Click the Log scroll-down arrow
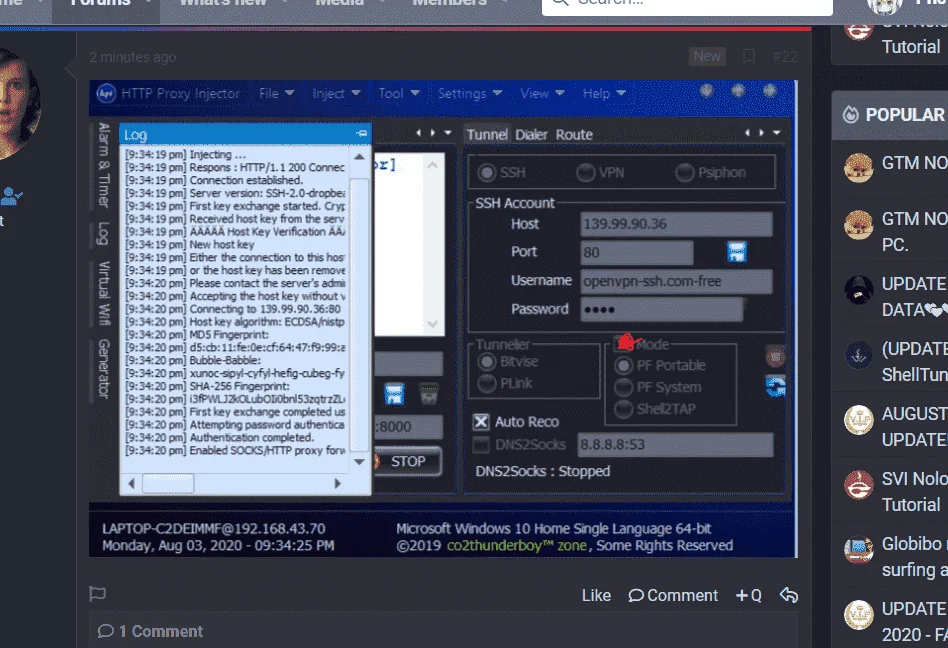The height and width of the screenshot is (648, 948). (359, 462)
